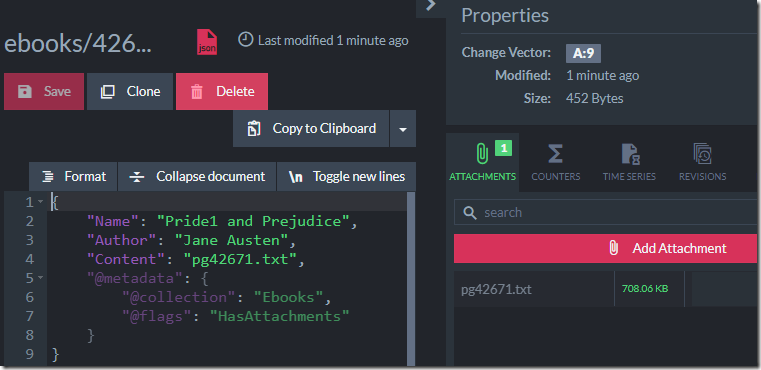Image resolution: width=761 pixels, height=370 pixels.
Task: Save the document
Action: pos(44,91)
